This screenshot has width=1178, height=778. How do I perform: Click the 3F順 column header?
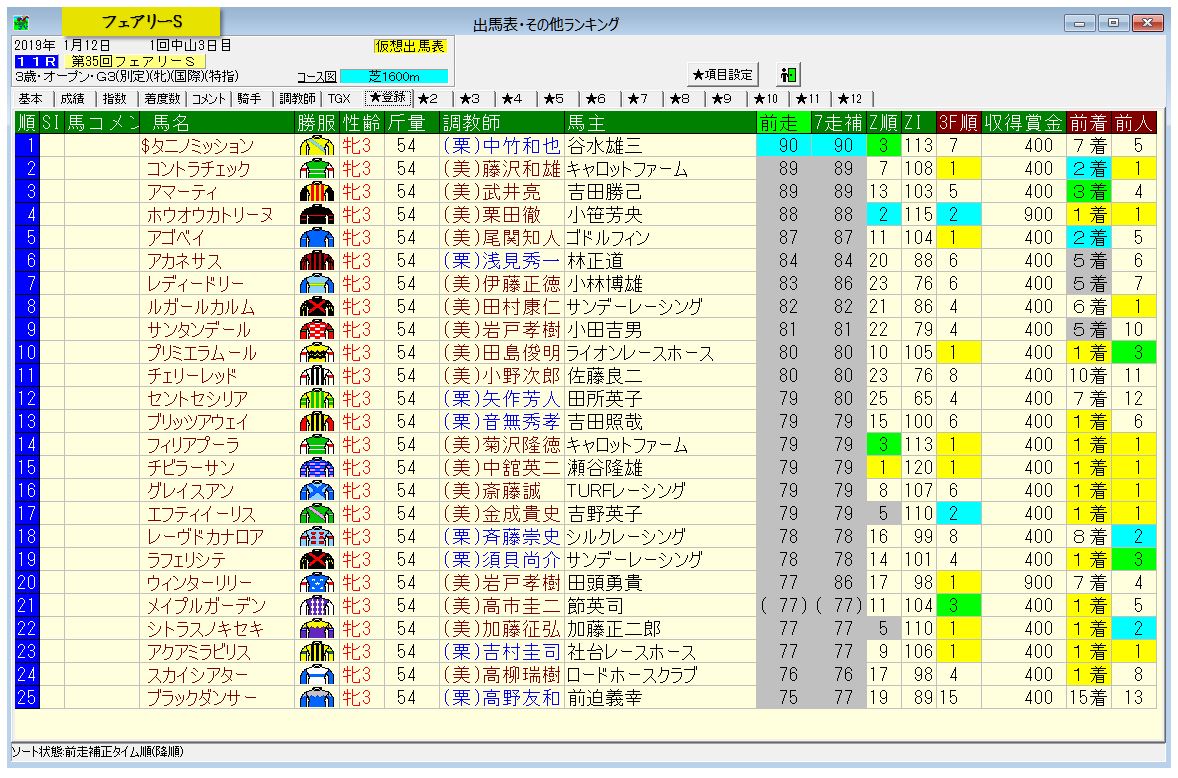click(x=958, y=122)
